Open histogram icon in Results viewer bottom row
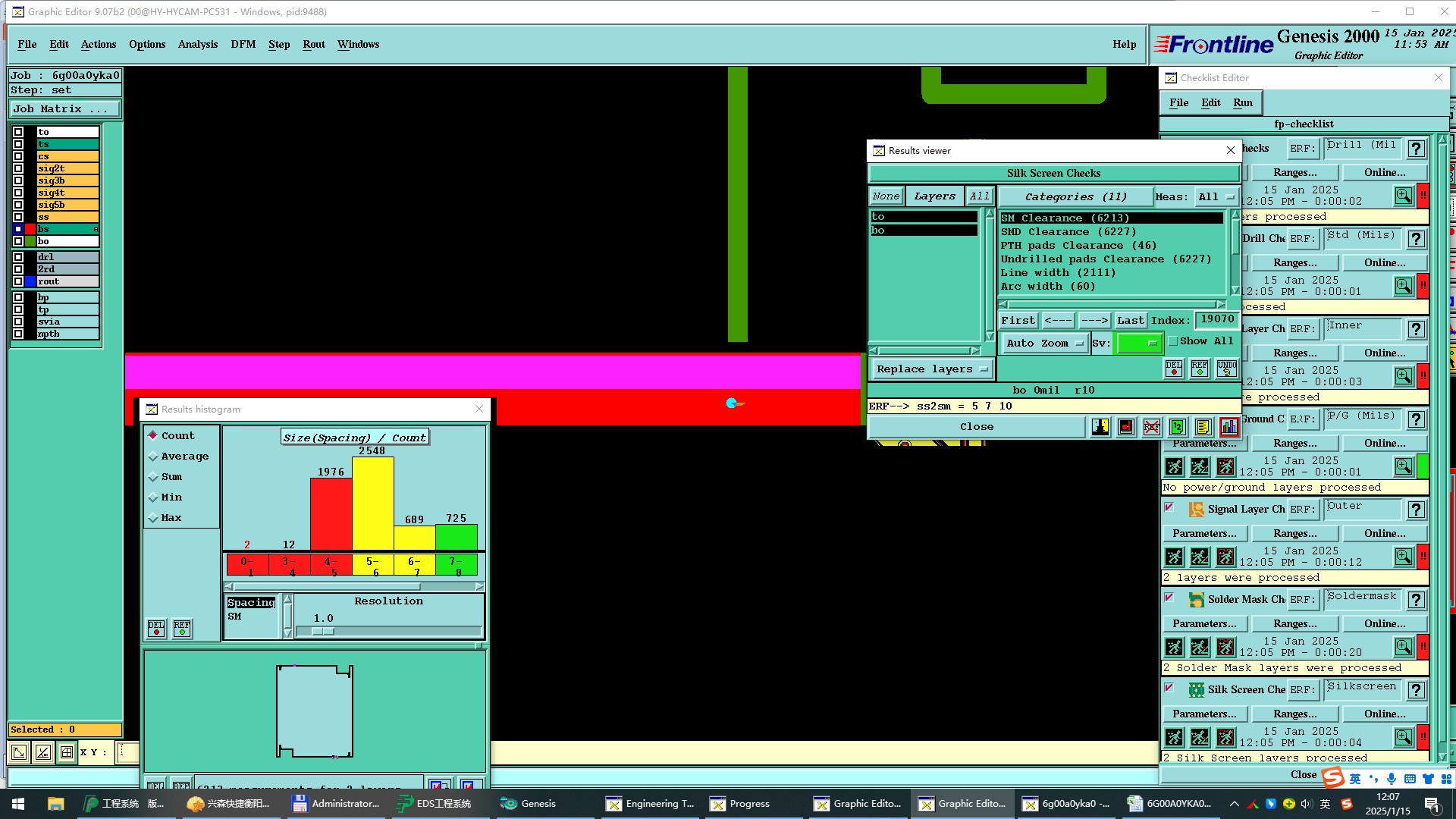This screenshot has width=1456, height=819. (x=1228, y=427)
